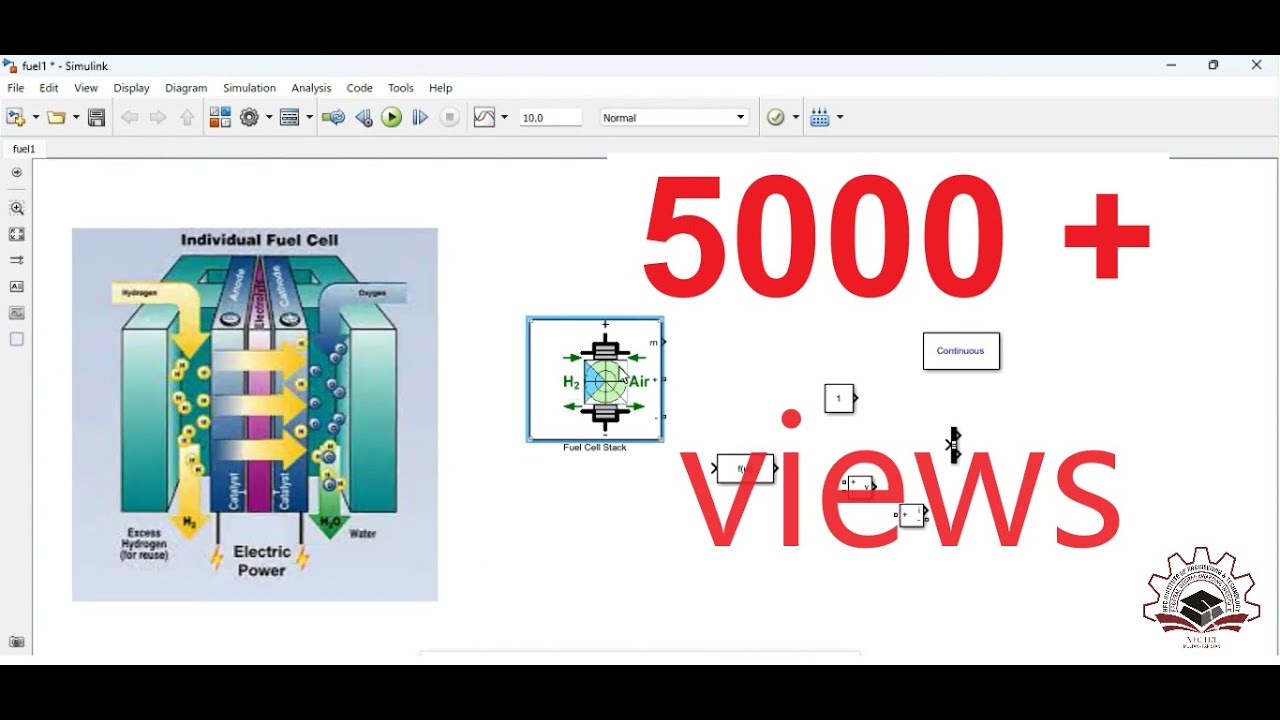
Task: Expand the Data Inspector dropdown arrow
Action: [x=504, y=118]
